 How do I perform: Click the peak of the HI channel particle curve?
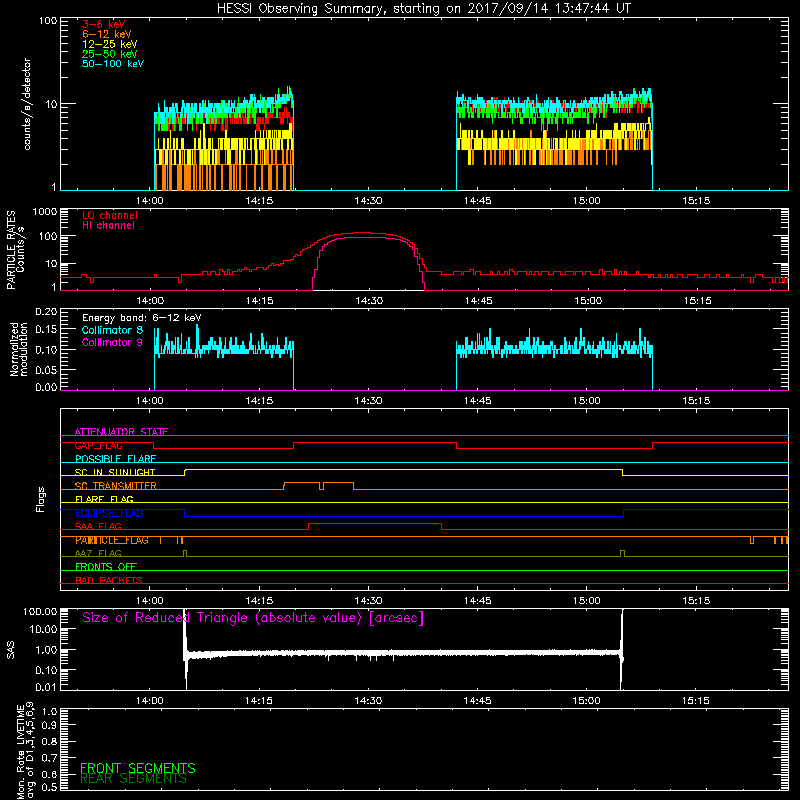pyautogui.click(x=368, y=238)
